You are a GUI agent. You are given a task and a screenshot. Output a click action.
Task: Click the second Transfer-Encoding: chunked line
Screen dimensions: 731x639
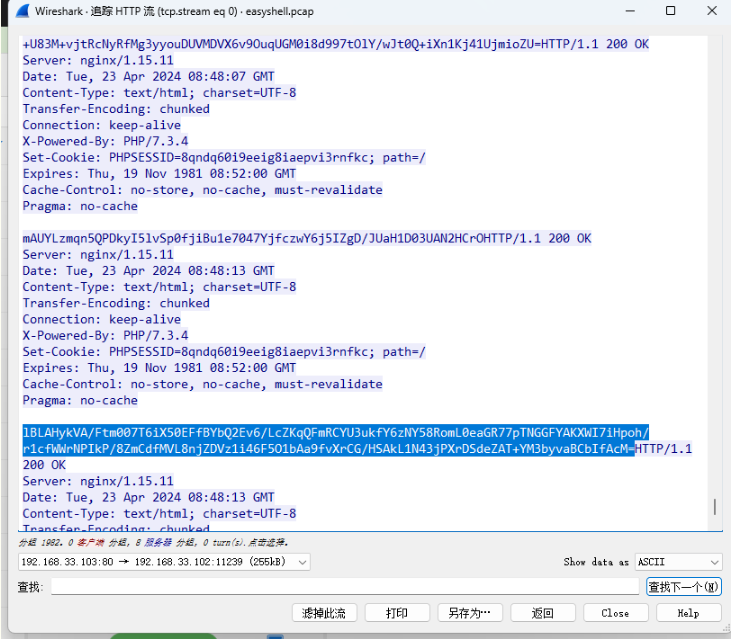116,303
